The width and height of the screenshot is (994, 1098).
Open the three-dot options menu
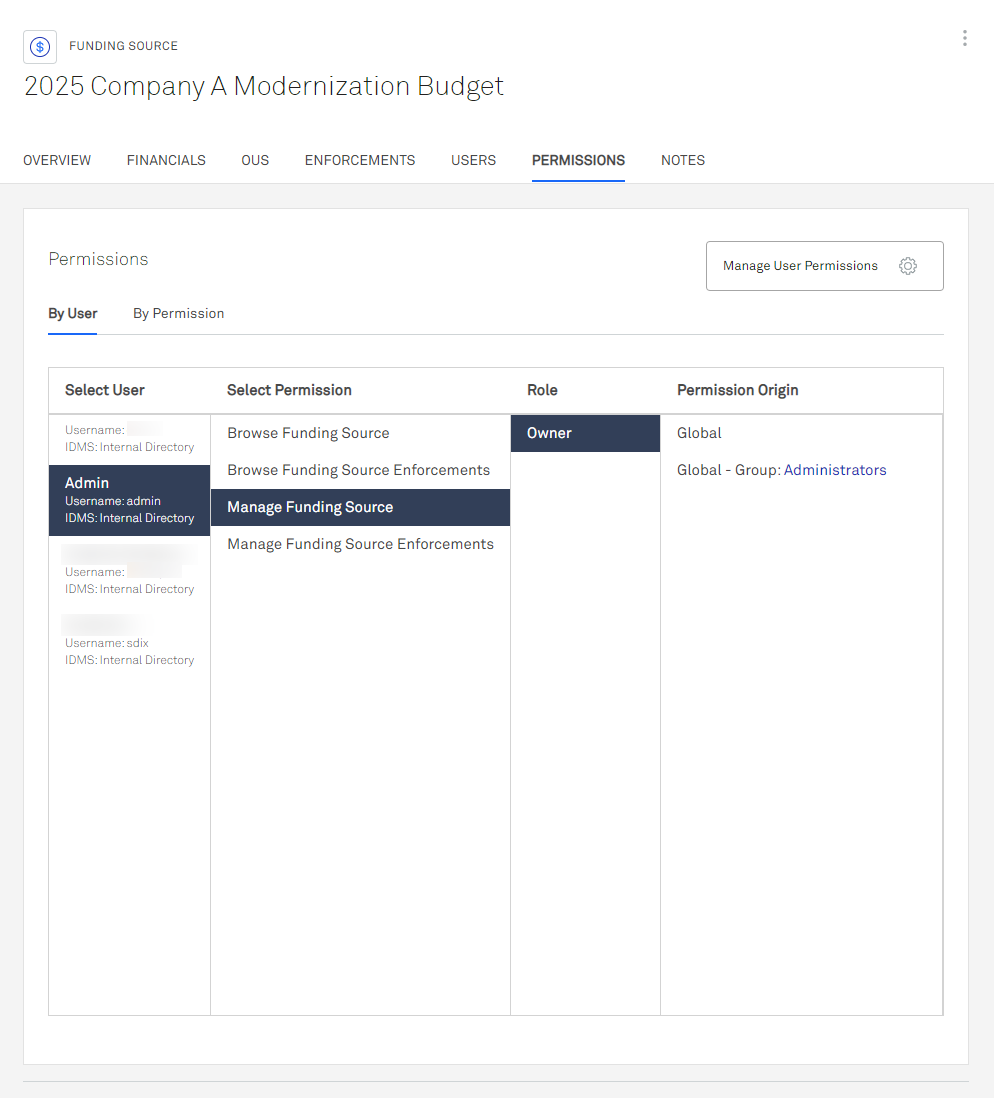(965, 39)
